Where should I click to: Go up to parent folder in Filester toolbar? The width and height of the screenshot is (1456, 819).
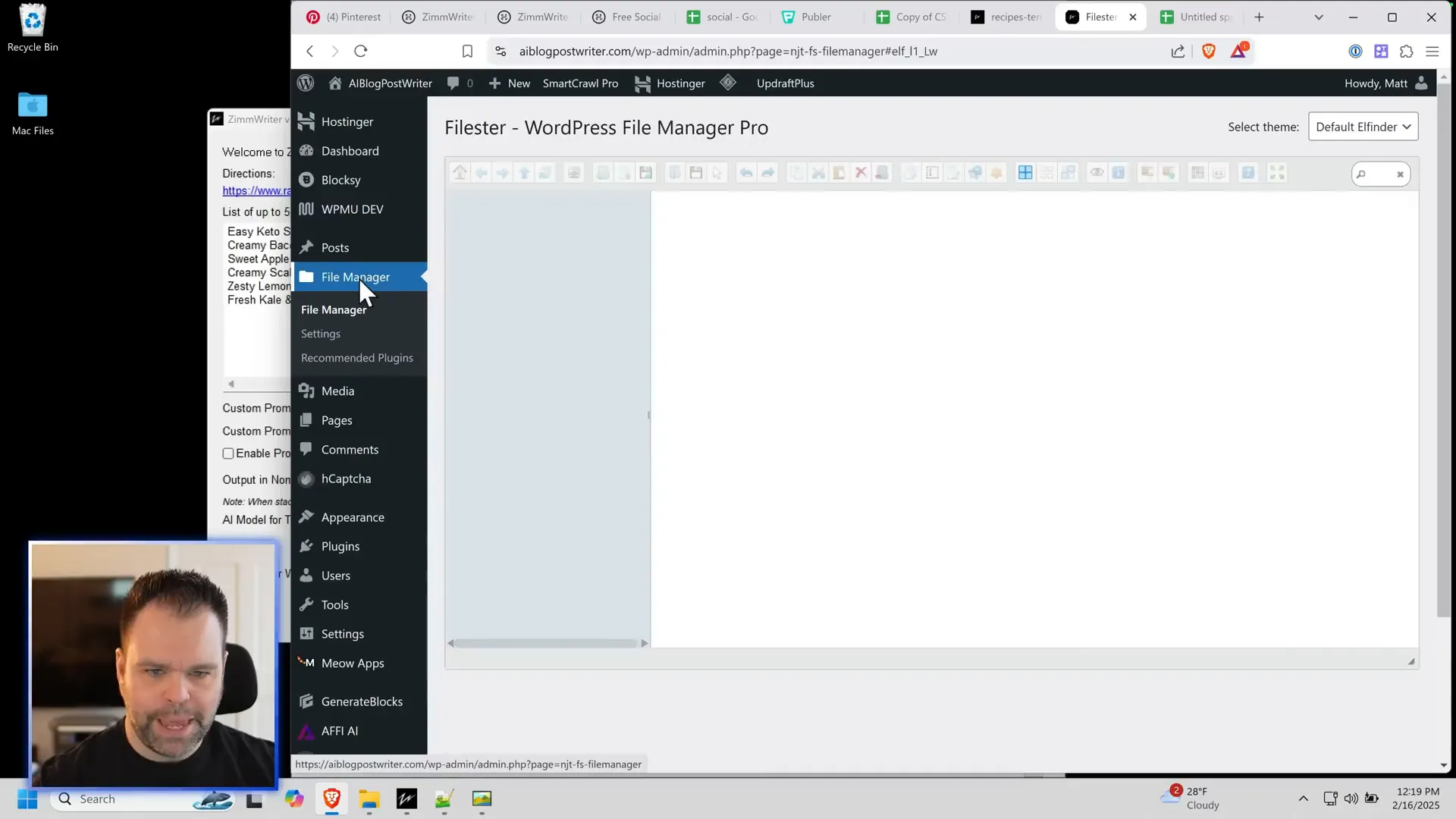pos(524,173)
